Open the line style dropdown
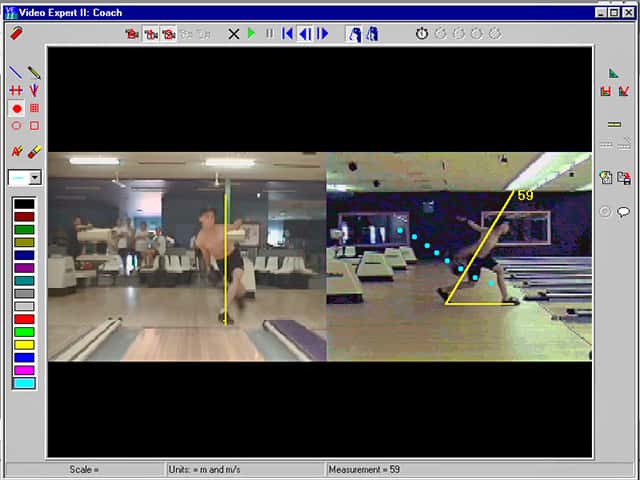 (36, 178)
